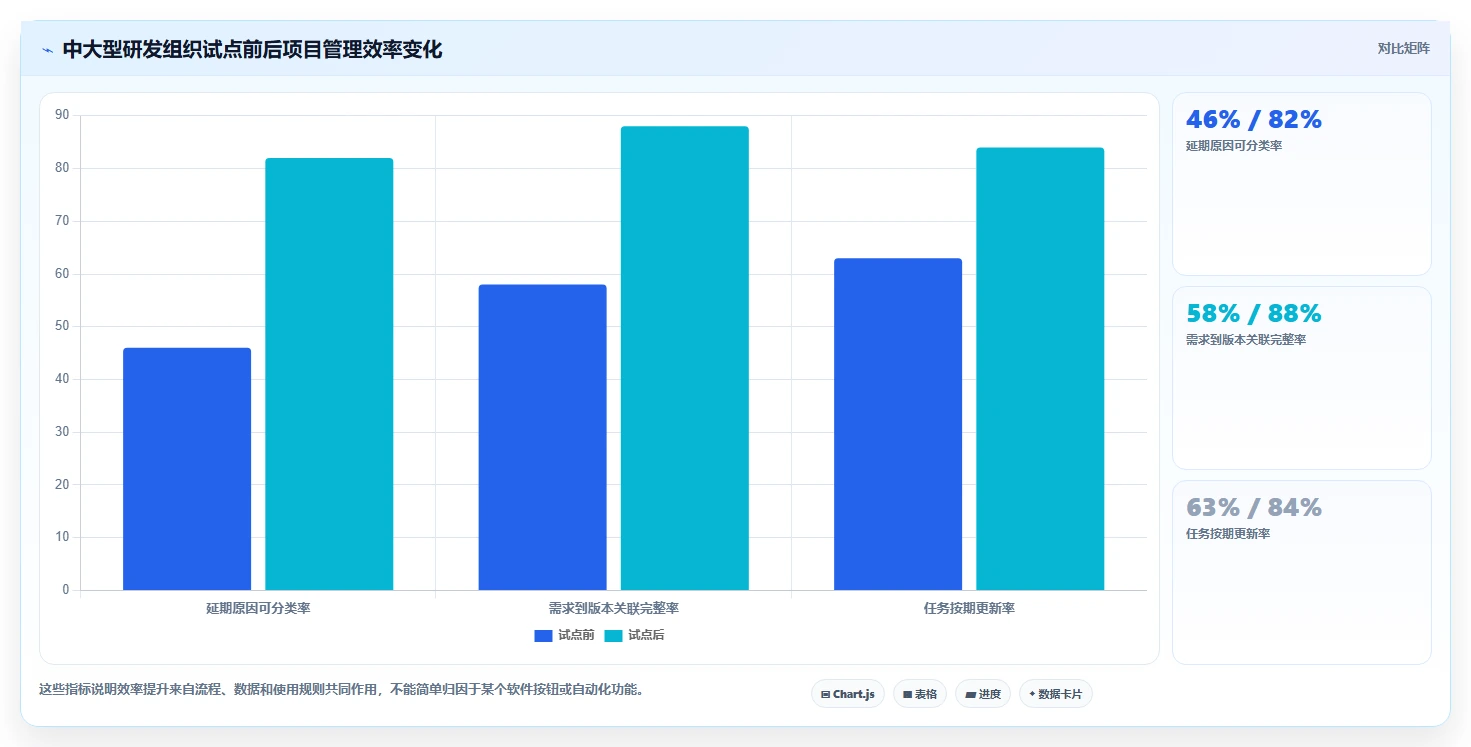Toggle the 试点后 legend item

coord(634,635)
